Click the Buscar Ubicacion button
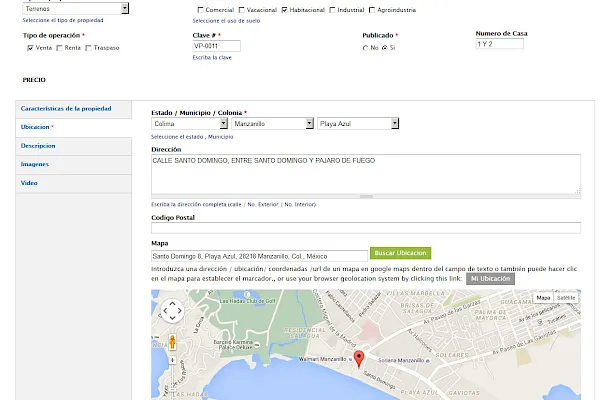 [400, 253]
